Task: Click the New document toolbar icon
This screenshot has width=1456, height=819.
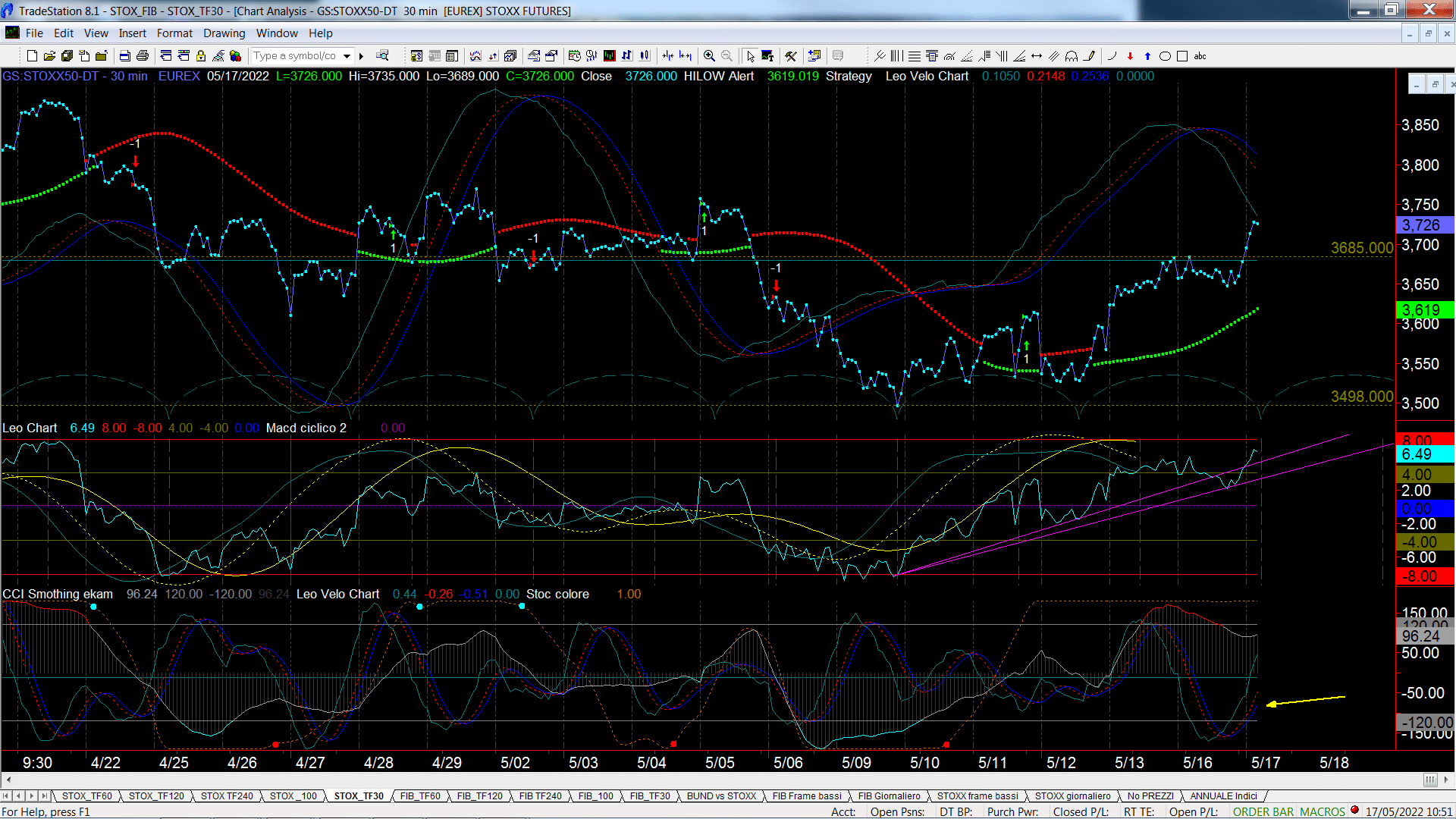Action: [x=32, y=56]
